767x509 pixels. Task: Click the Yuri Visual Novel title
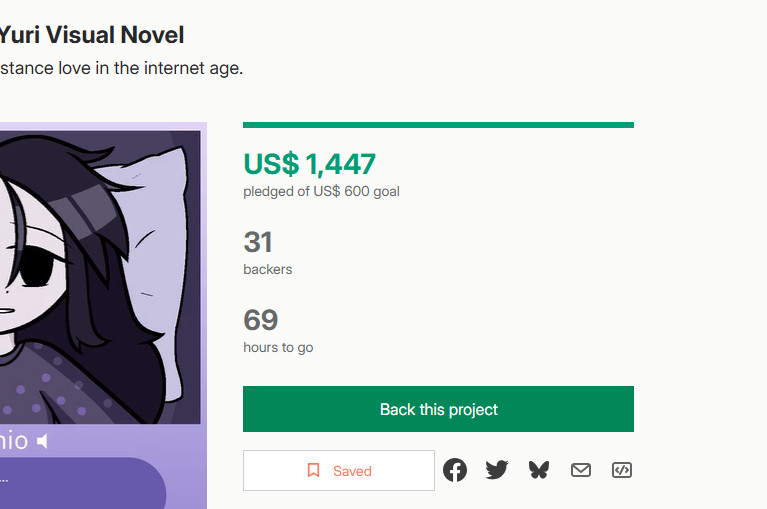coord(92,35)
